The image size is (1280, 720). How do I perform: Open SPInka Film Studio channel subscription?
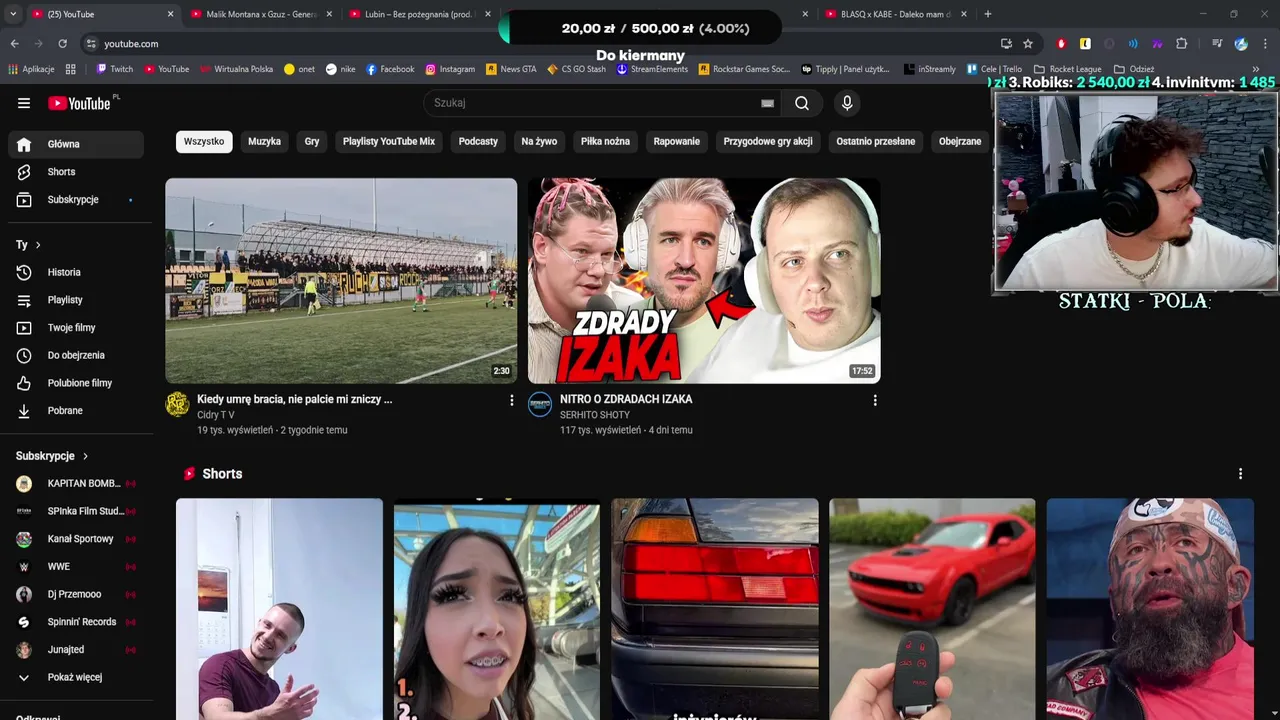pos(76,511)
